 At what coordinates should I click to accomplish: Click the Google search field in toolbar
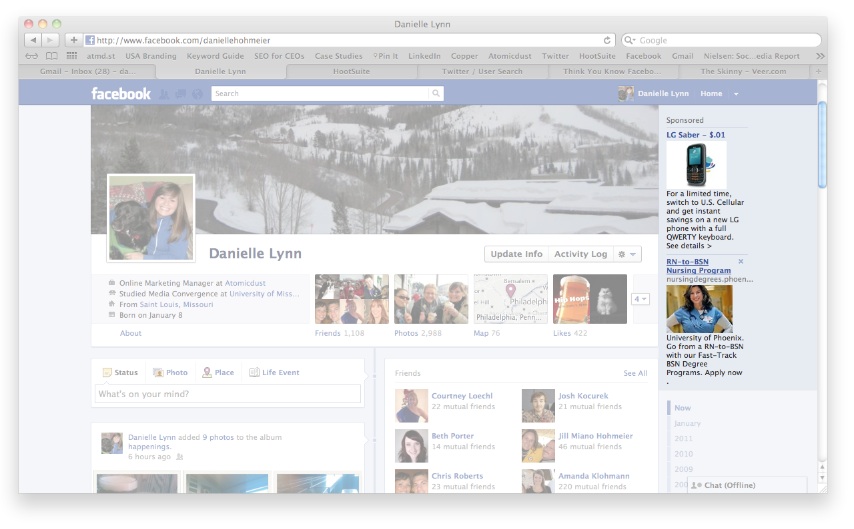coord(721,40)
